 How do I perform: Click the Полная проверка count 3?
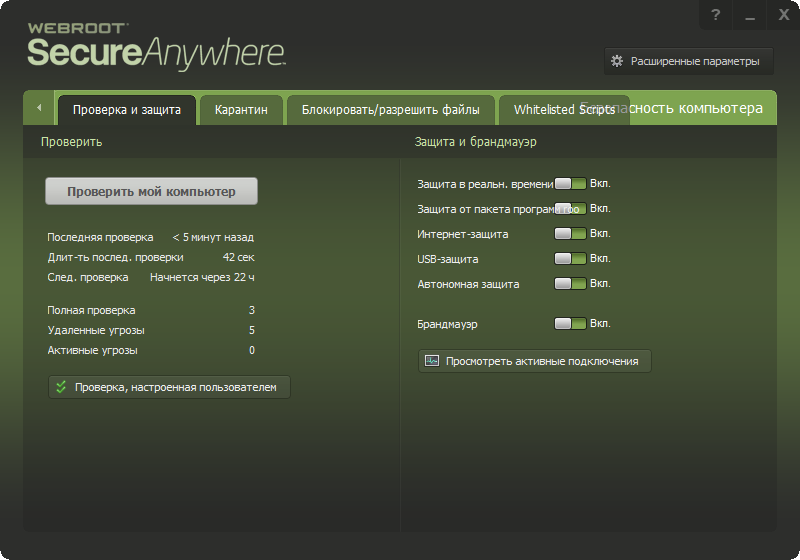pyautogui.click(x=252, y=310)
